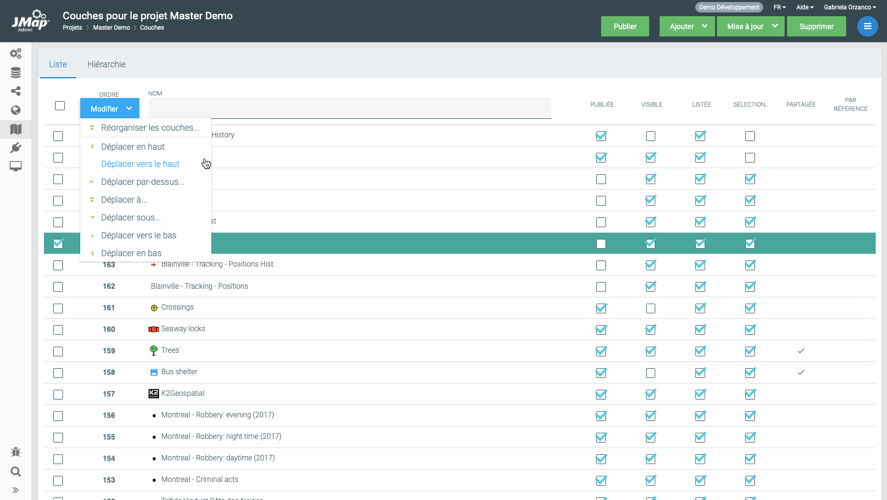The height and width of the screenshot is (500, 887).
Task: Expand sidebar with double chevron icon
Action: (15, 490)
